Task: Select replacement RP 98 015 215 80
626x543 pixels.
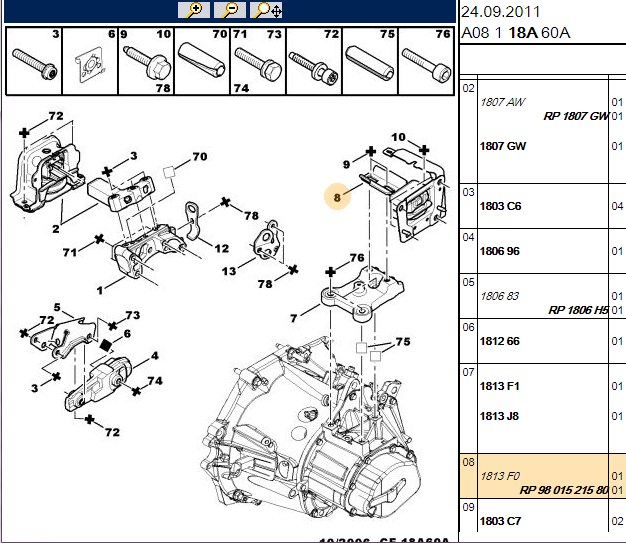Action: point(564,490)
